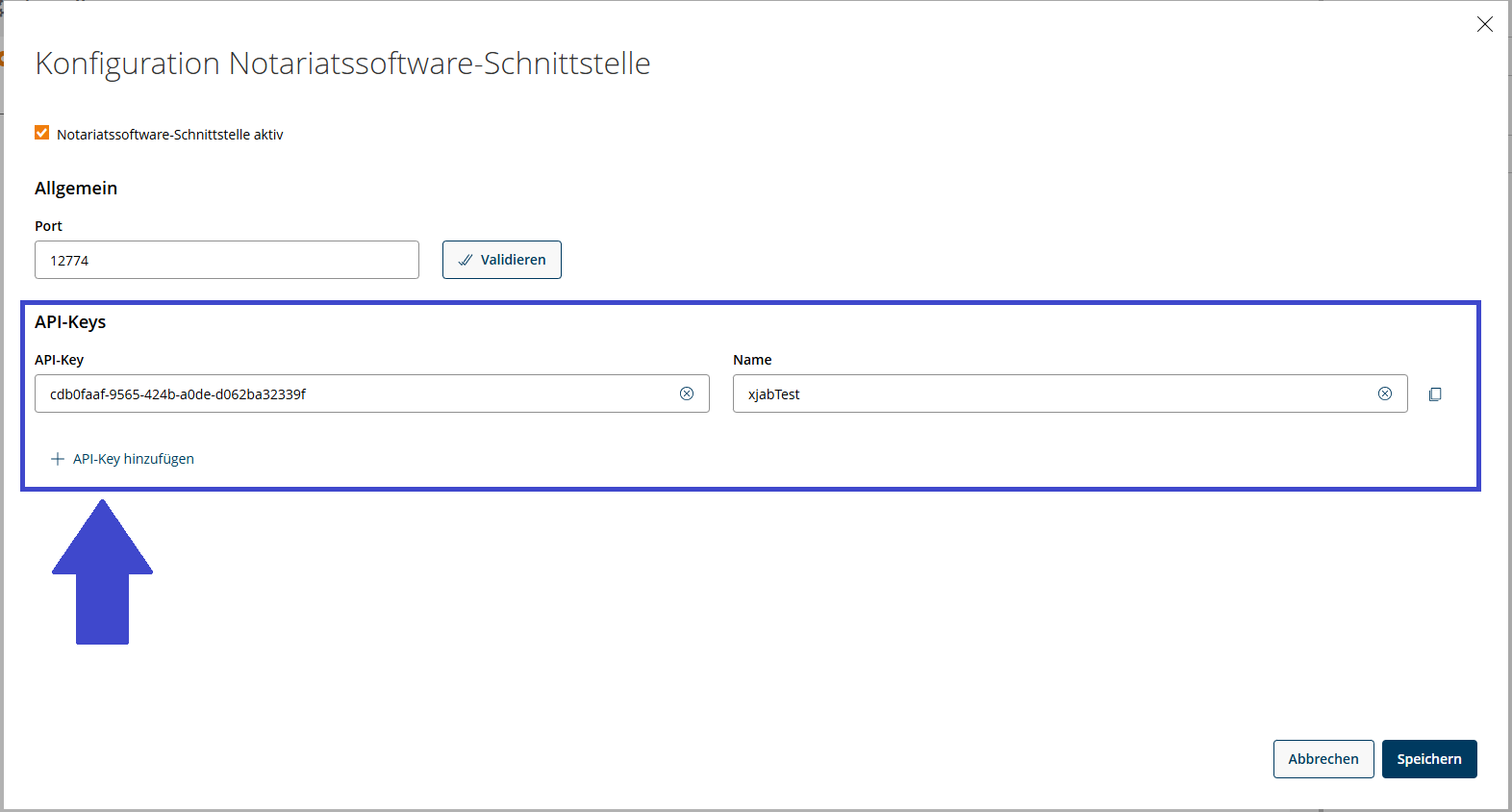Uncheck the Notariatssoftware-Schnittstelle aktiv checkbox

(42, 133)
